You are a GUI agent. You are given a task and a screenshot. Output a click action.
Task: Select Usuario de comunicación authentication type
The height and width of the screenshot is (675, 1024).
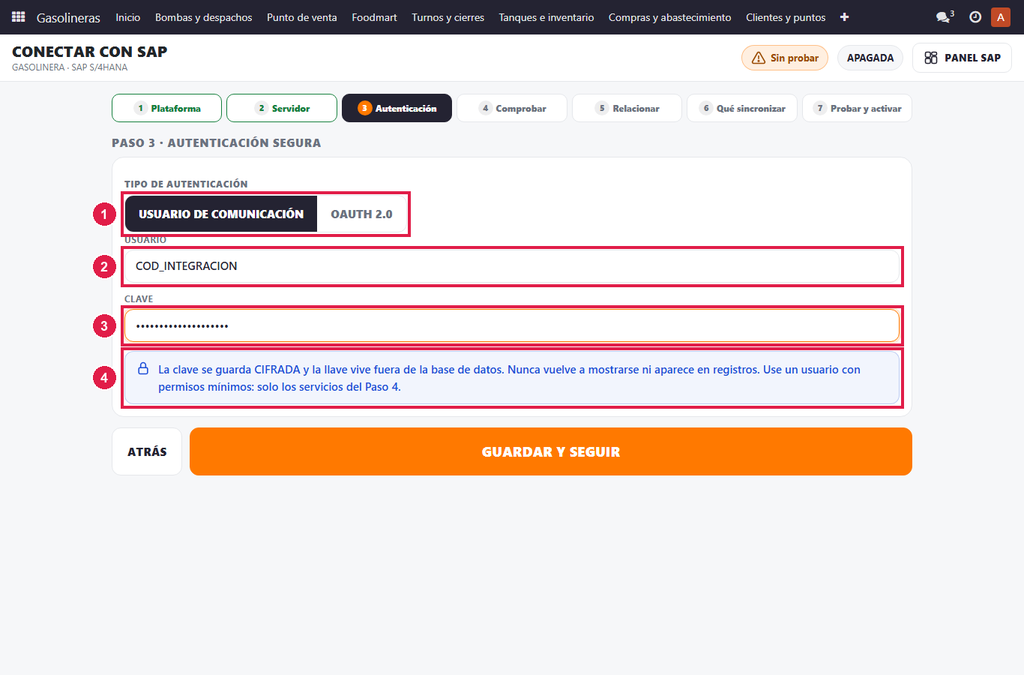click(221, 214)
